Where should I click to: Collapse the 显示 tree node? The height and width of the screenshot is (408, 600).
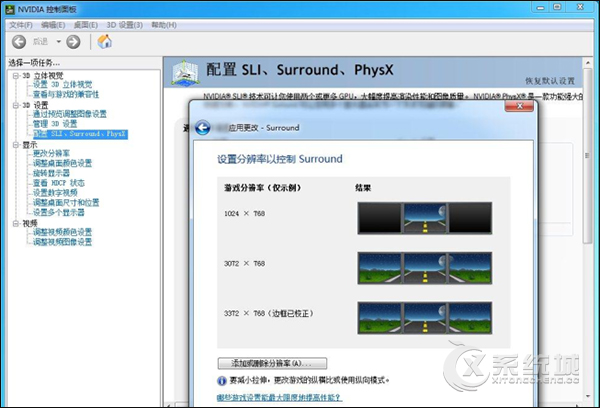coord(16,145)
